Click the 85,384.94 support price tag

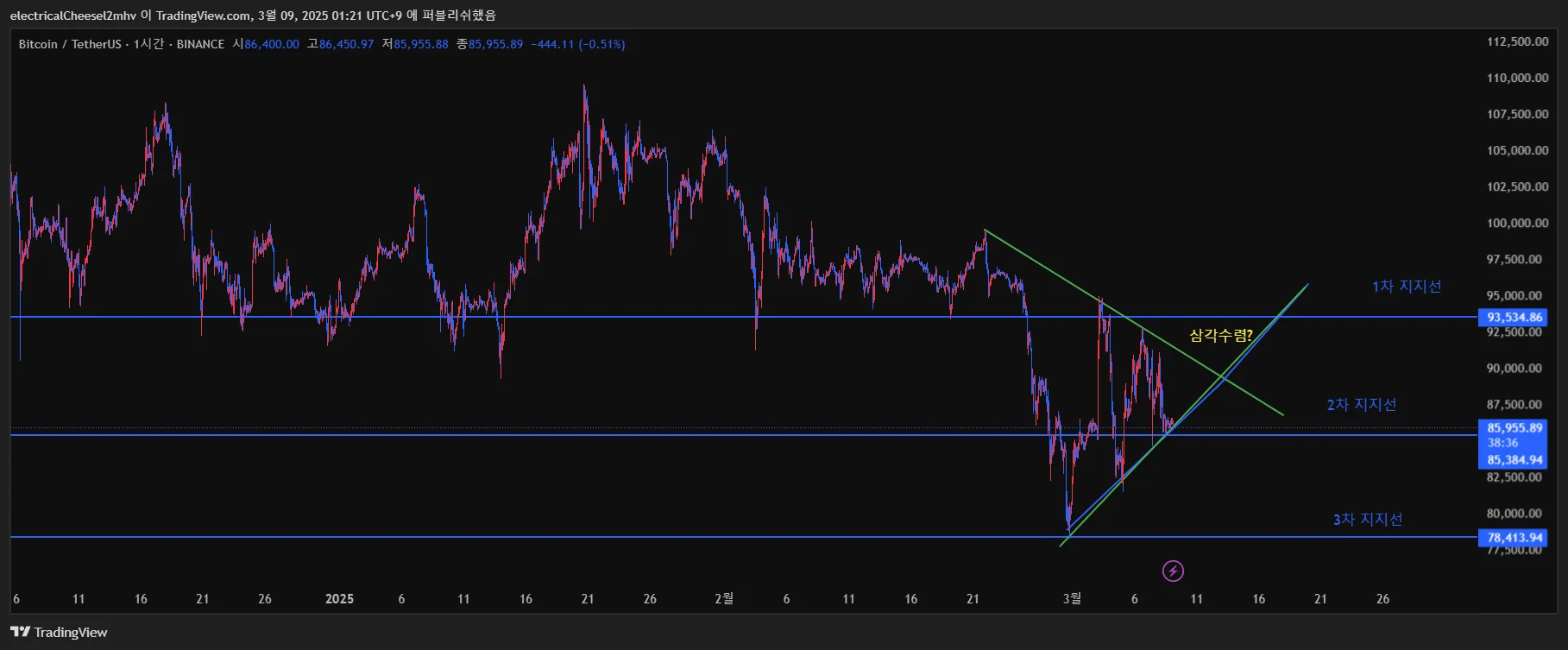(x=1514, y=460)
